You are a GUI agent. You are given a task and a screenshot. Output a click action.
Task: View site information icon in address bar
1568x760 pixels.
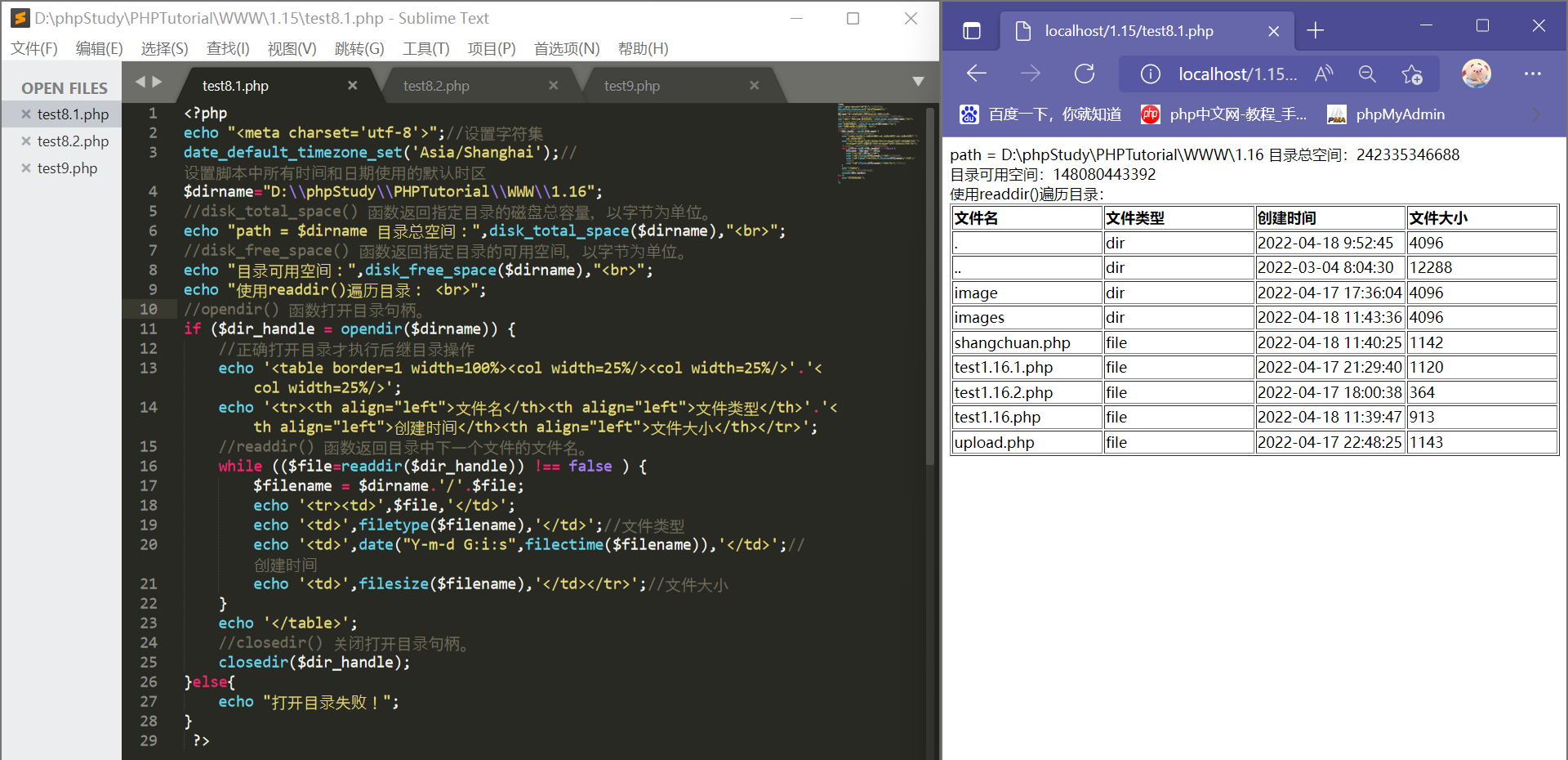pyautogui.click(x=1150, y=74)
